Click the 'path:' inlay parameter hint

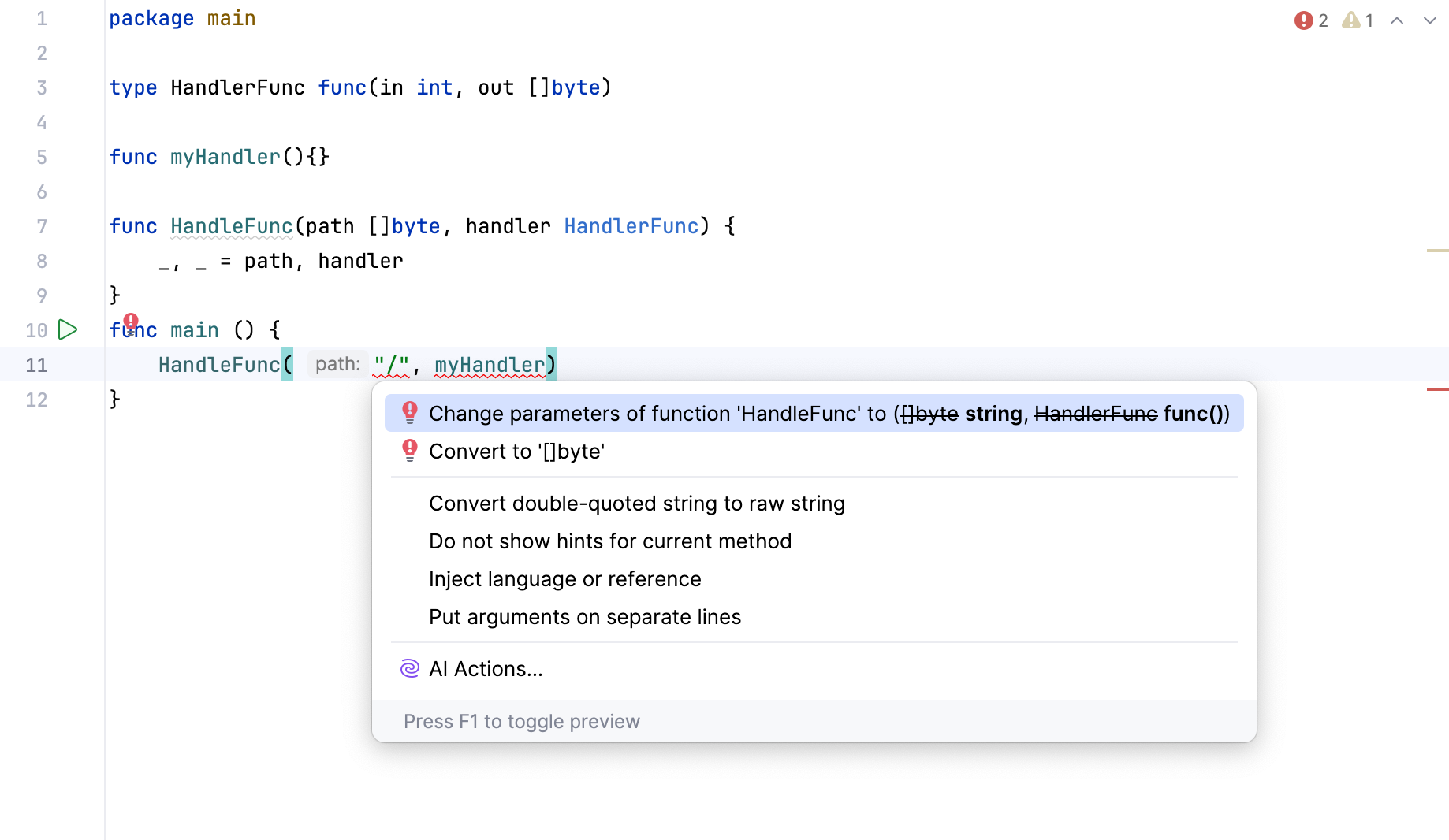tap(337, 363)
